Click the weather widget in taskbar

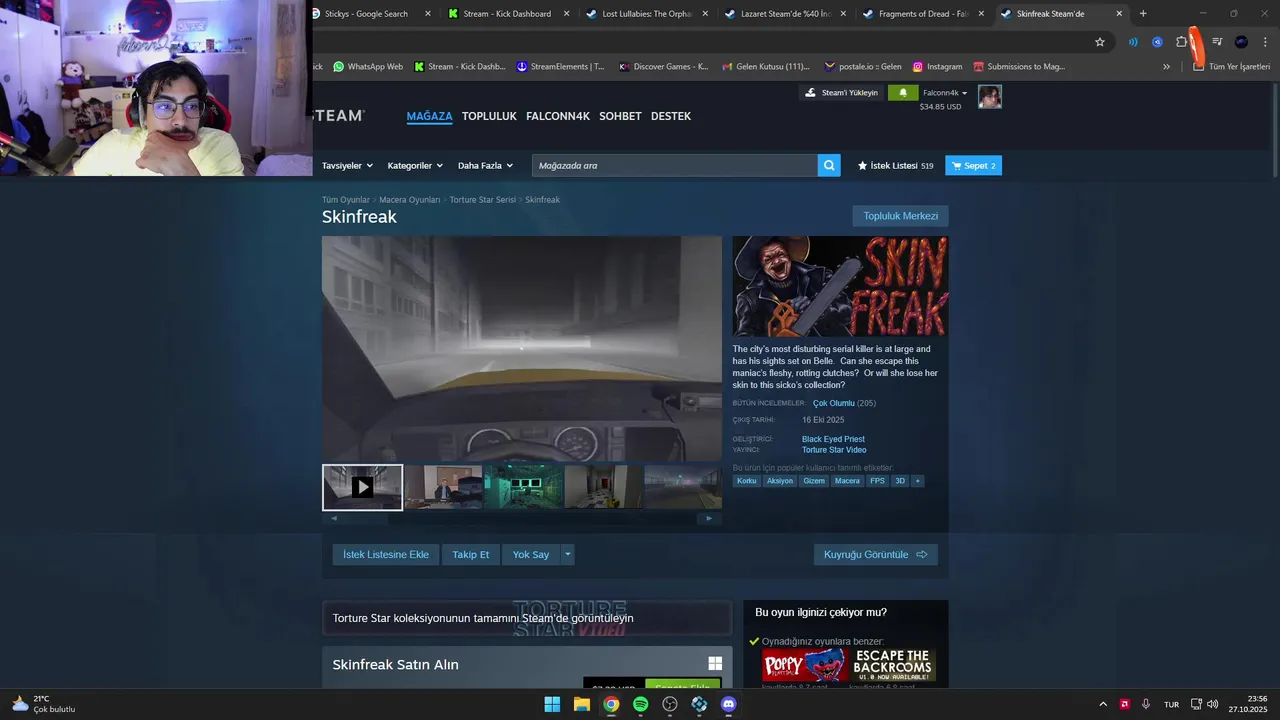point(45,704)
